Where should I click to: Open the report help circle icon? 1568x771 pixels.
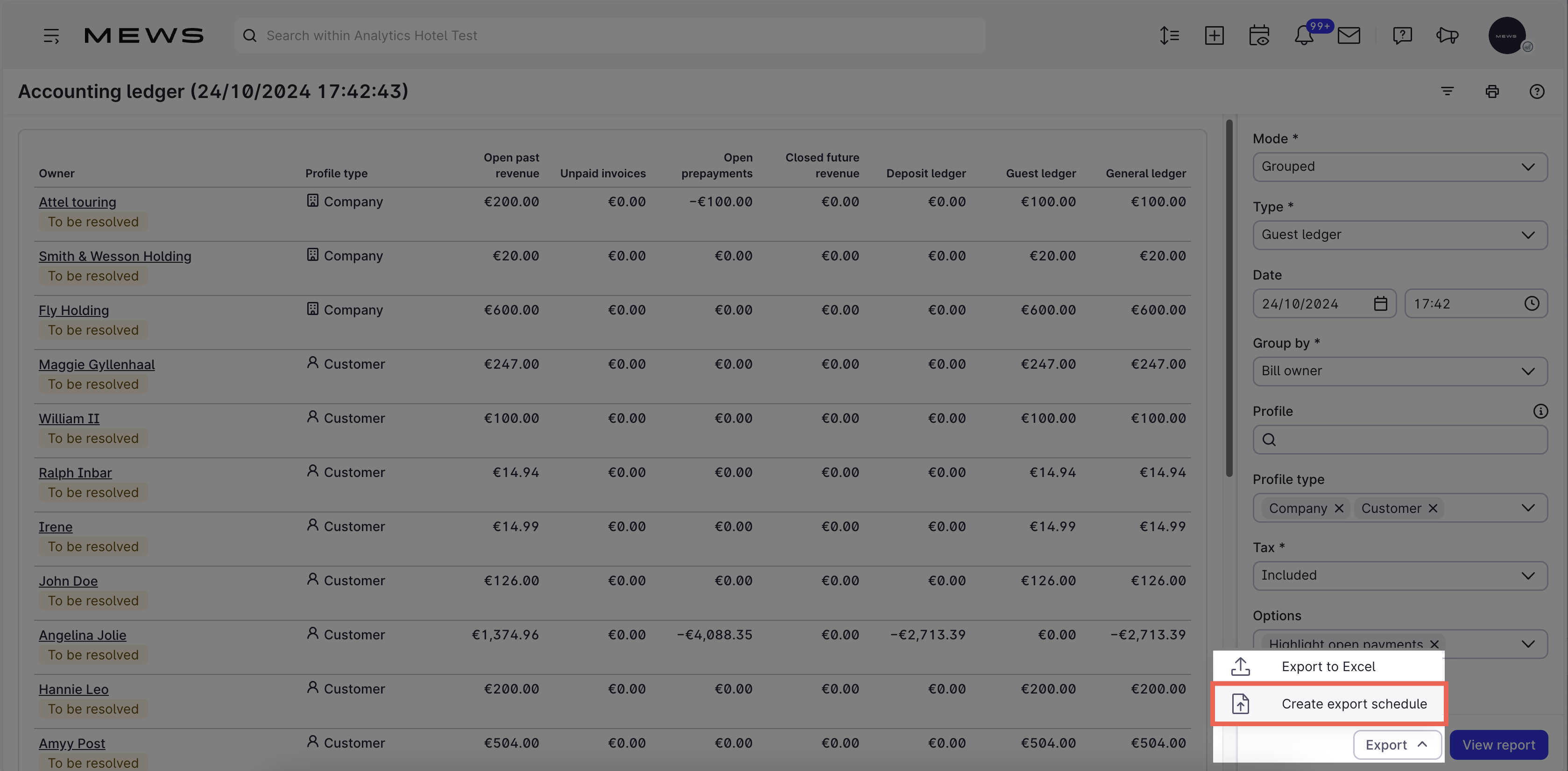click(1536, 91)
